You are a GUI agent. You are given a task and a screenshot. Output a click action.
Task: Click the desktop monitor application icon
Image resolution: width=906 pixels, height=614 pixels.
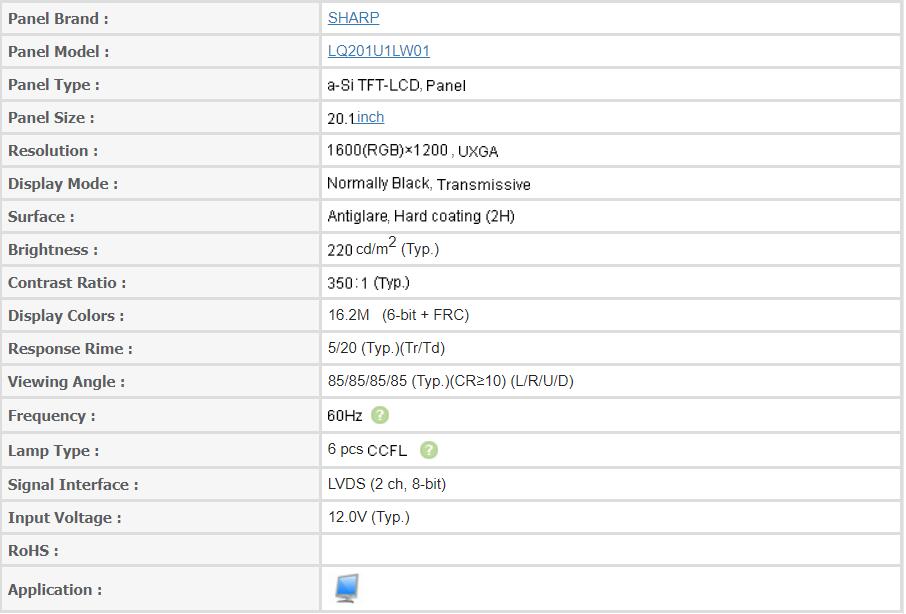347,588
